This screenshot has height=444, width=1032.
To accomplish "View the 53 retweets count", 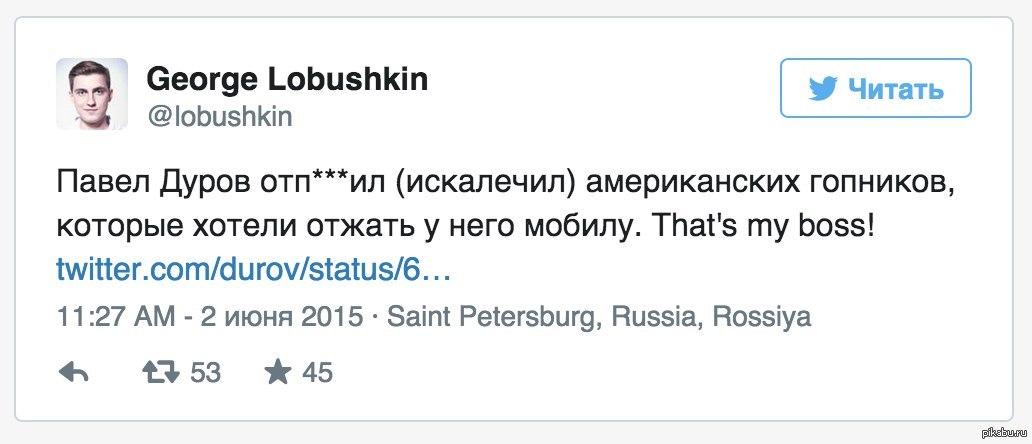I will (x=204, y=373).
